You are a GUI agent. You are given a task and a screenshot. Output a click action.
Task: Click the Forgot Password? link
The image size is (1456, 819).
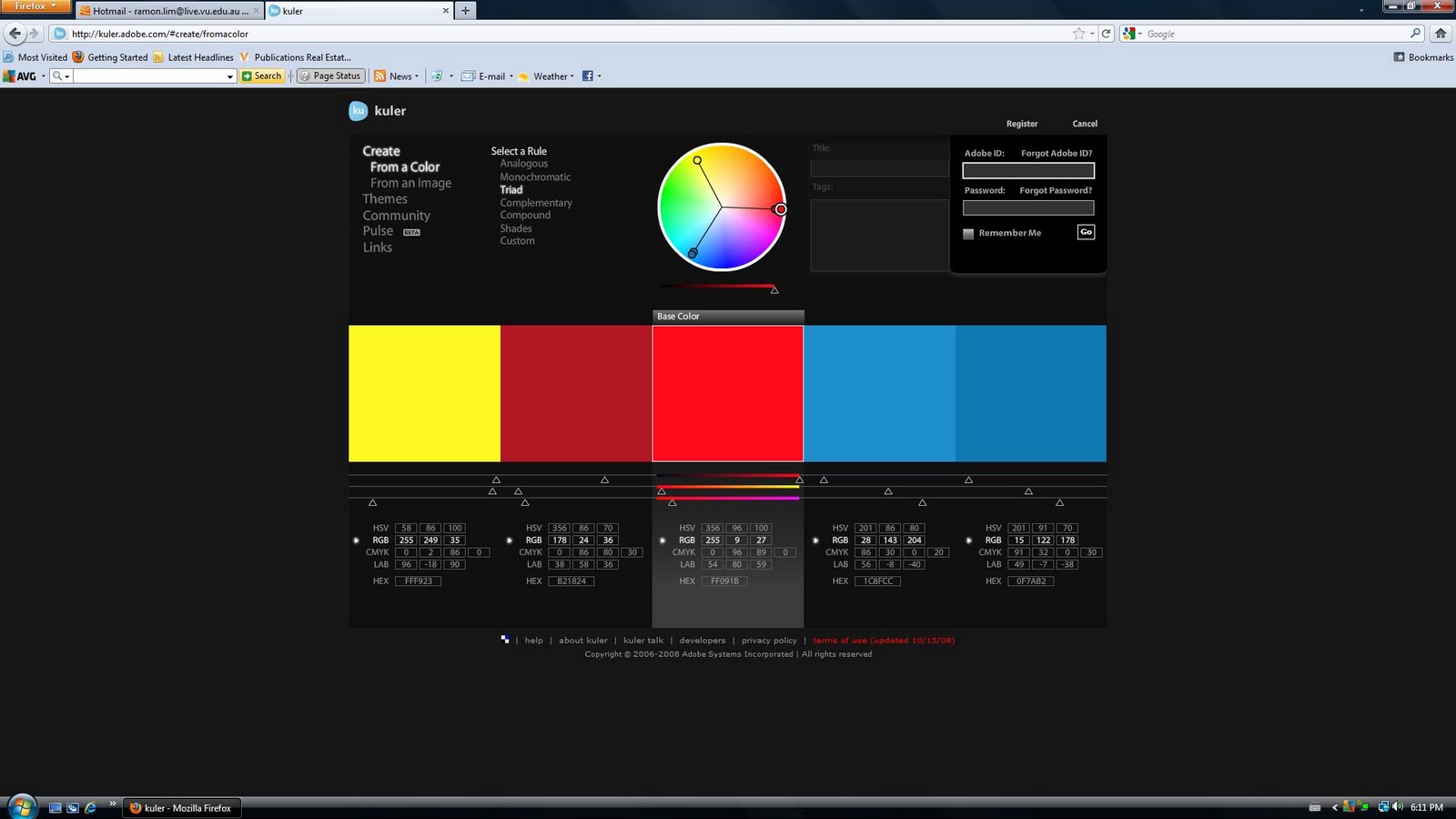pyautogui.click(x=1056, y=190)
